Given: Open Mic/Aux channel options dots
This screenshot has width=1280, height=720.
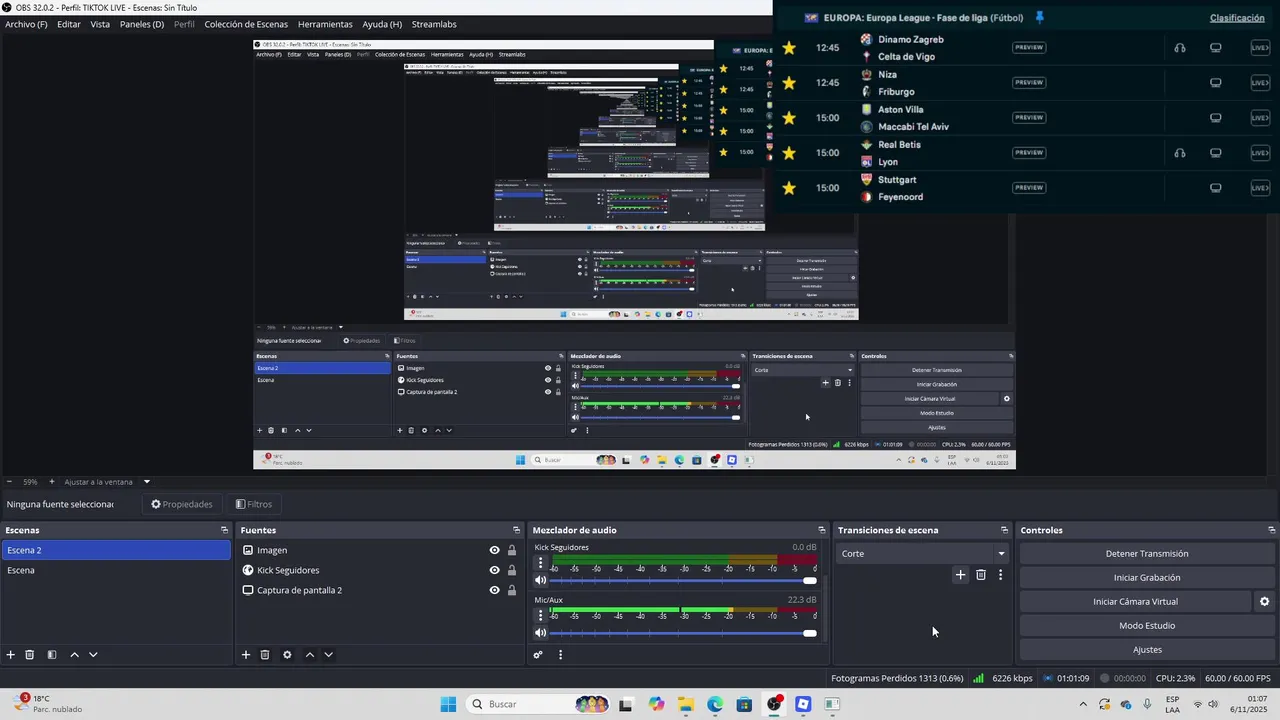Looking at the screenshot, I should pyautogui.click(x=541, y=615).
